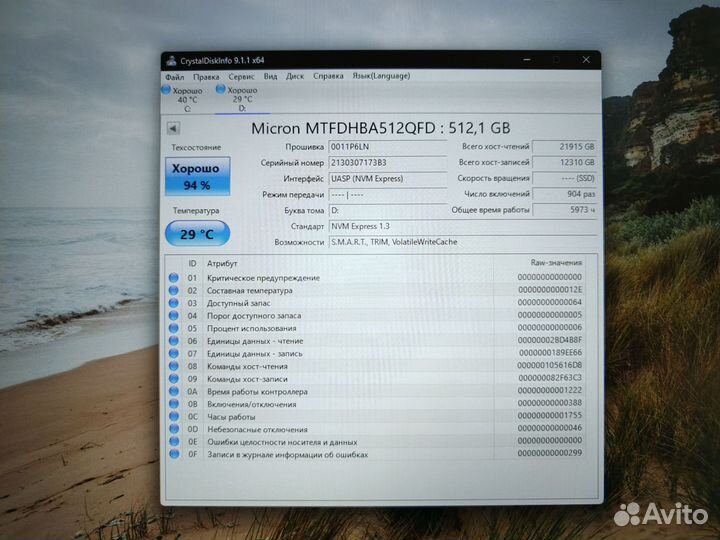Click raw value 00000000001755
720x540 pixels.
click(x=550, y=415)
